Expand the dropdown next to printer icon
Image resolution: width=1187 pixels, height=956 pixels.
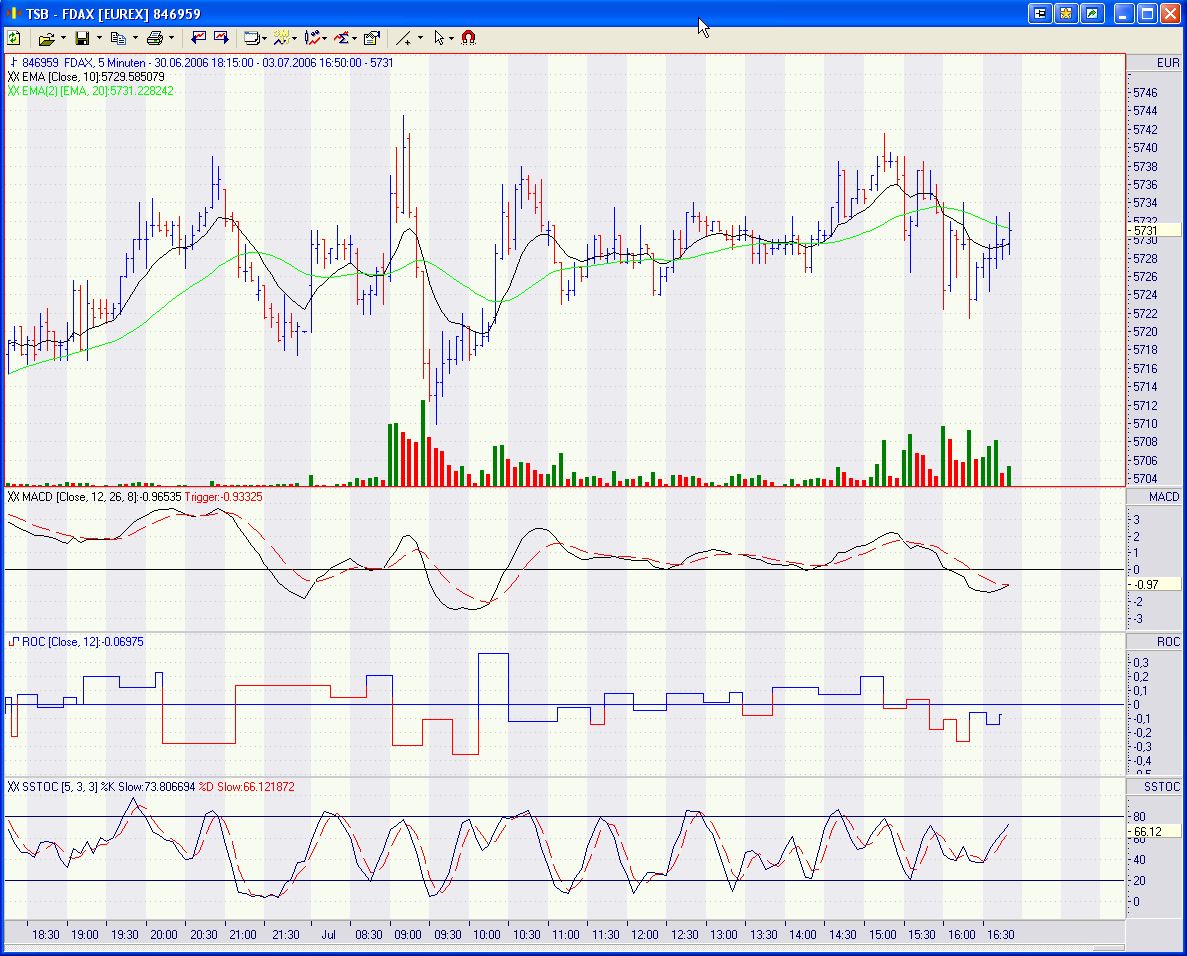coord(171,38)
